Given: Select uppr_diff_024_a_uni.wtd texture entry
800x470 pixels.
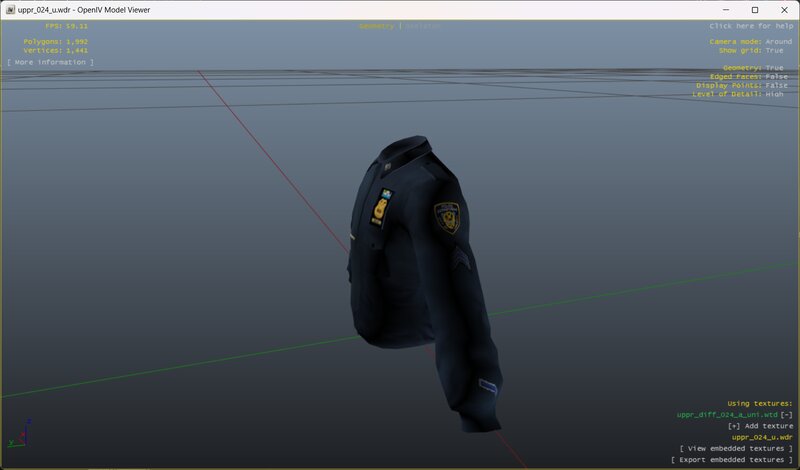Looking at the screenshot, I should click(x=727, y=415).
